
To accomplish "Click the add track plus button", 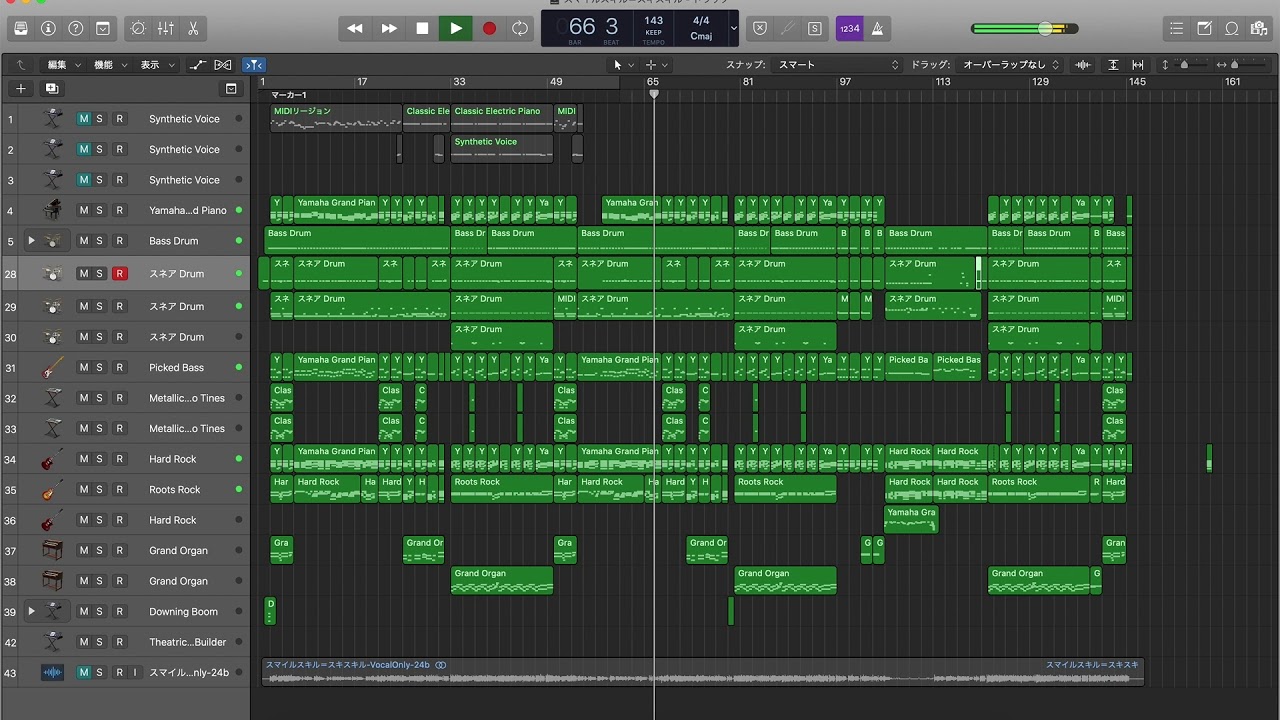I will (20, 89).
